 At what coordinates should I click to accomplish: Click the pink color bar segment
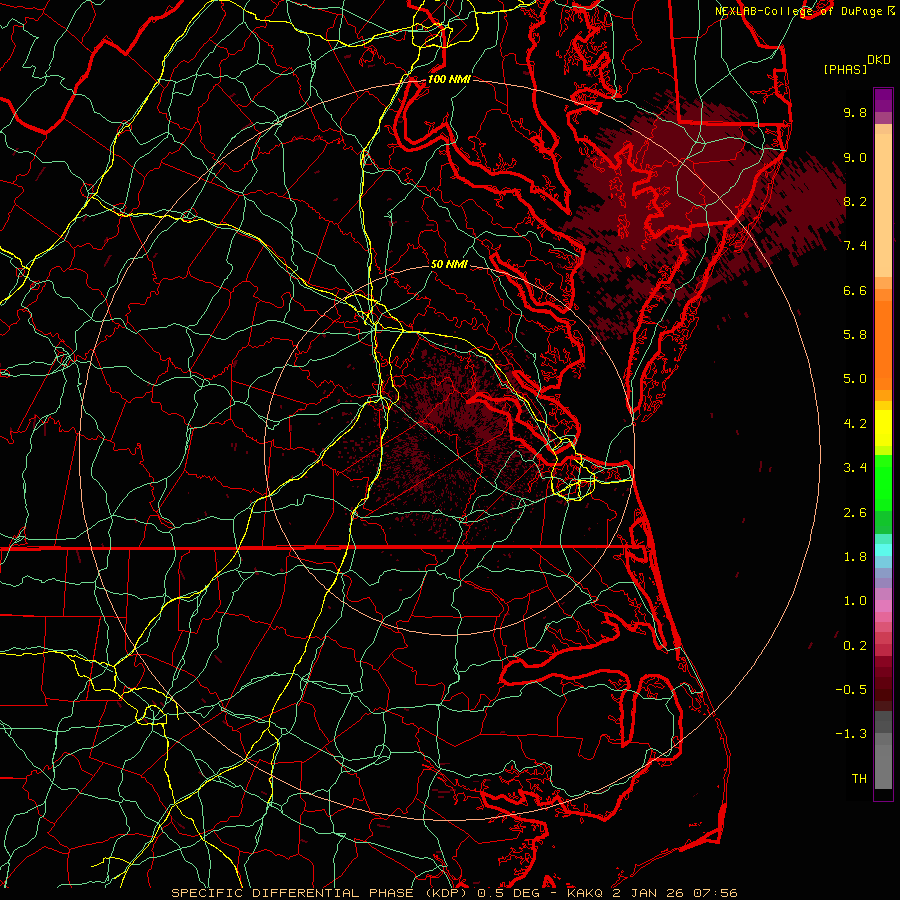click(x=883, y=606)
